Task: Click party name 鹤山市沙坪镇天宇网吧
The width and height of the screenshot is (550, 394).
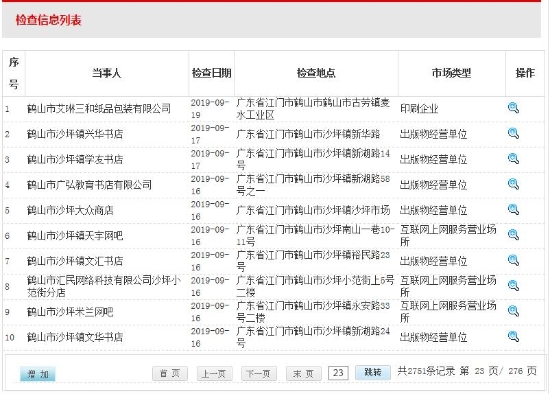Action: 75,235
